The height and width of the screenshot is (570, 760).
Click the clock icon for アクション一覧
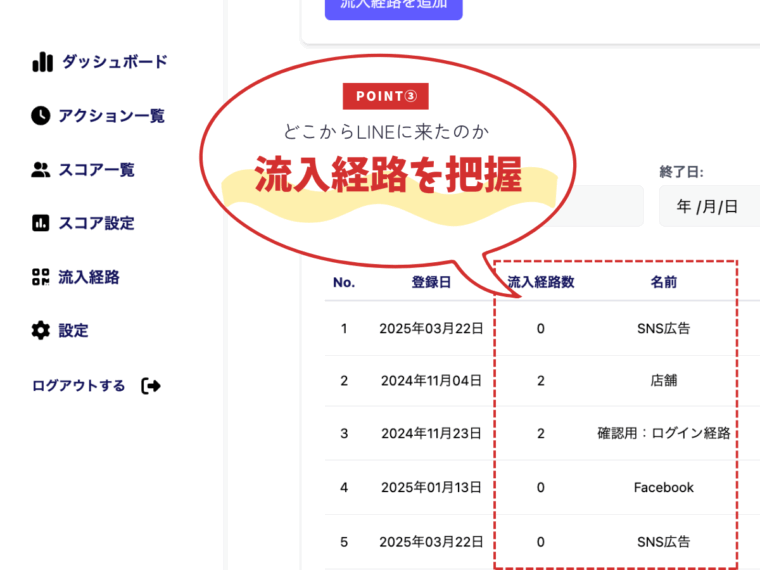click(x=41, y=116)
